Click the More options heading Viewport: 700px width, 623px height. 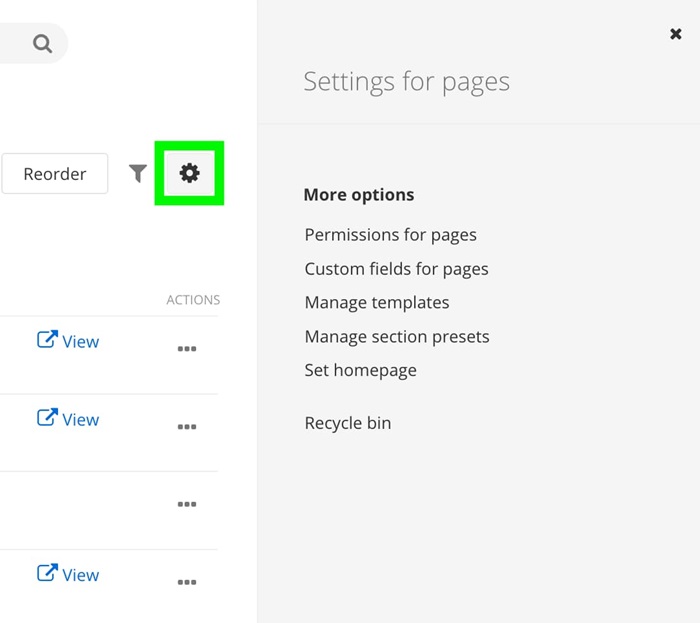tap(359, 195)
